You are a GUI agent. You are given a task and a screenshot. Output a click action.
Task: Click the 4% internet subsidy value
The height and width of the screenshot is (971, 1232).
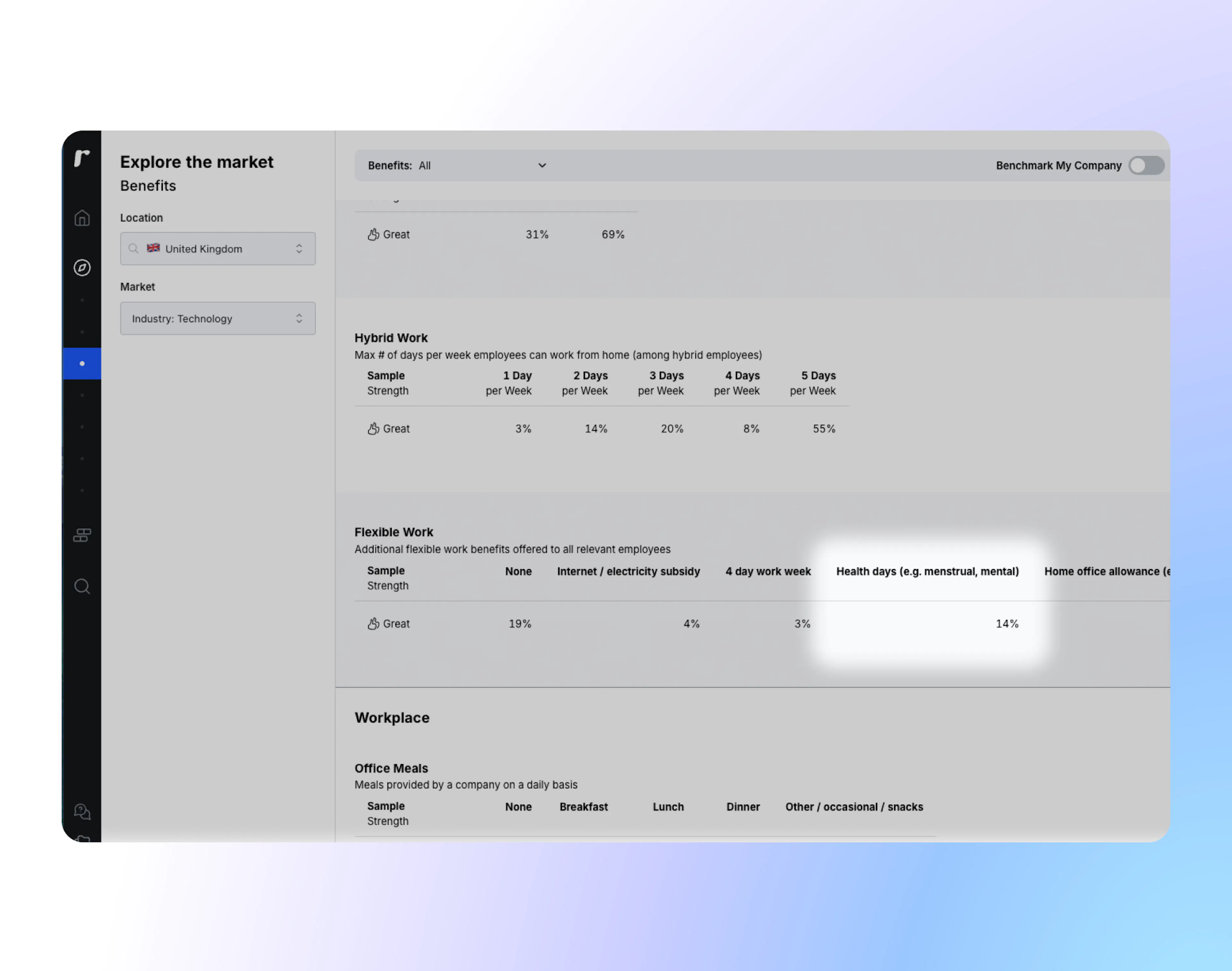tap(691, 624)
